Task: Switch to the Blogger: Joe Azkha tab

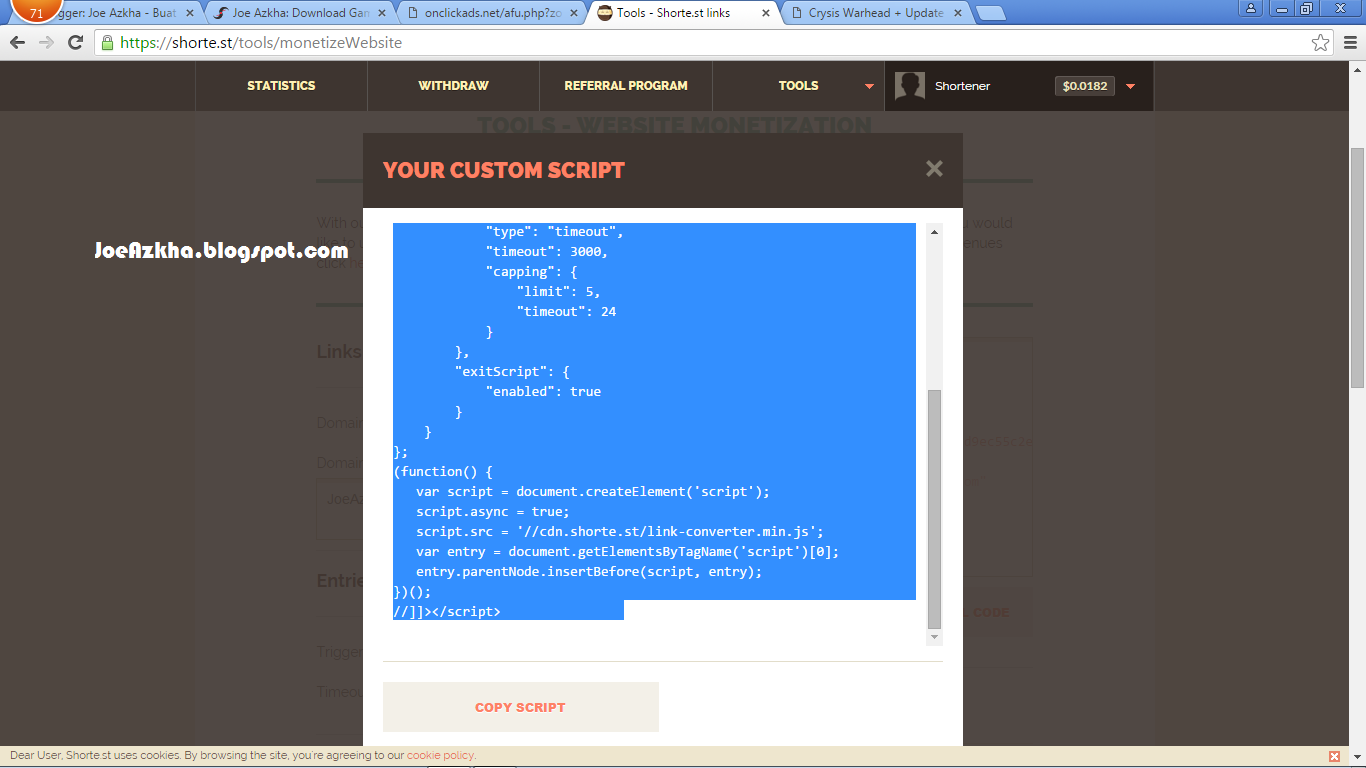Action: coord(106,13)
